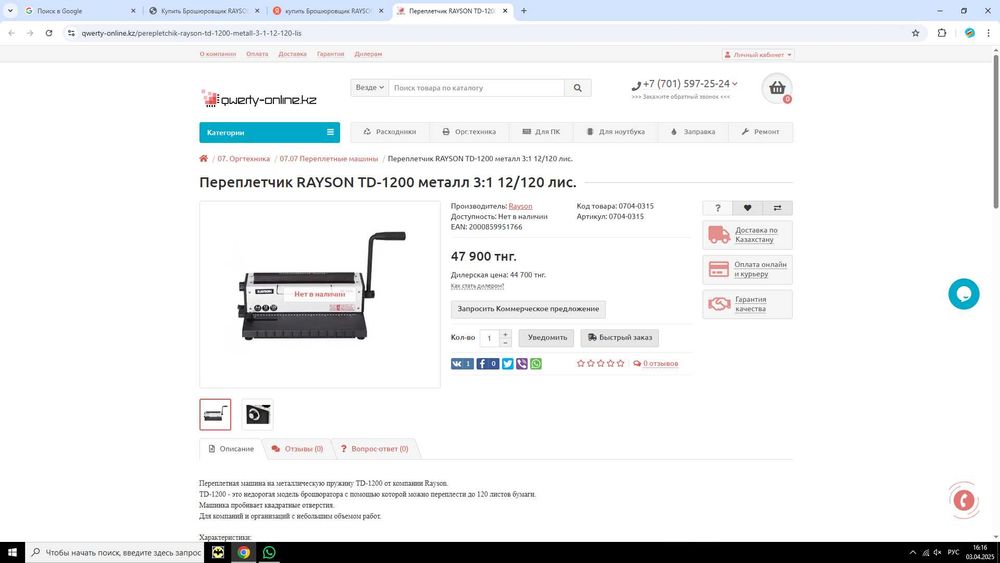This screenshot has width=1000, height=563.
Task: Open Как стать дилером link
Action: tap(477, 286)
